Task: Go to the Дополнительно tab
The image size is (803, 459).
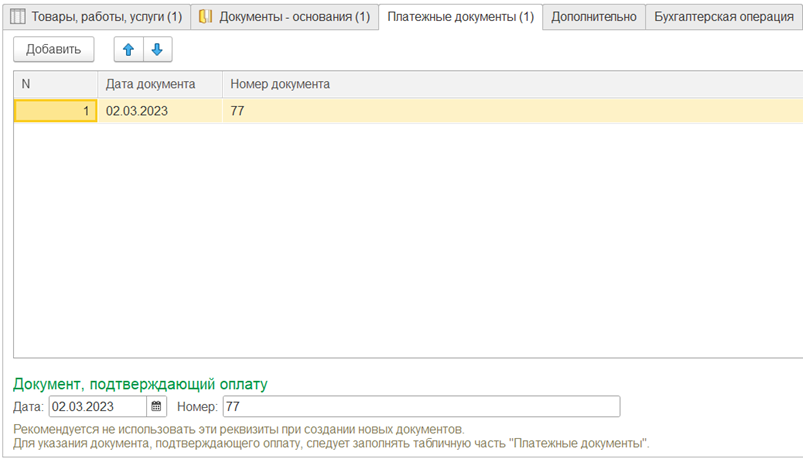Action: (594, 16)
